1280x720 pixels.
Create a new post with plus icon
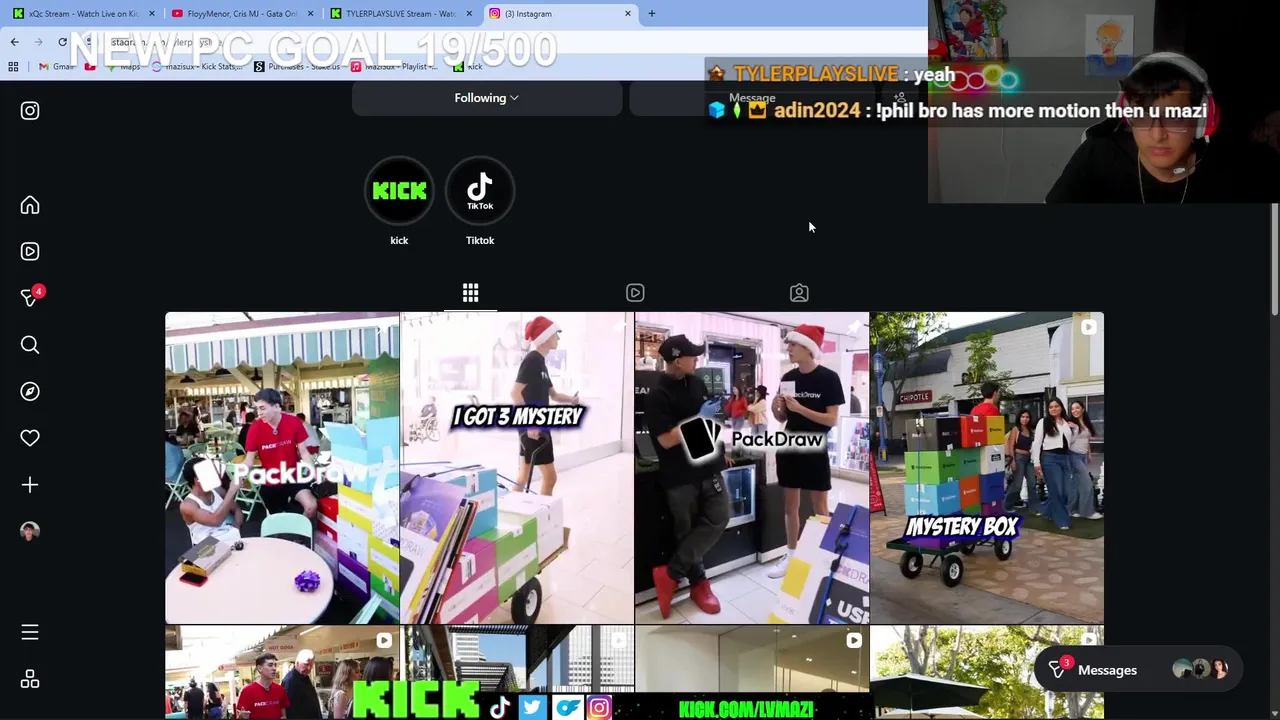(x=30, y=485)
